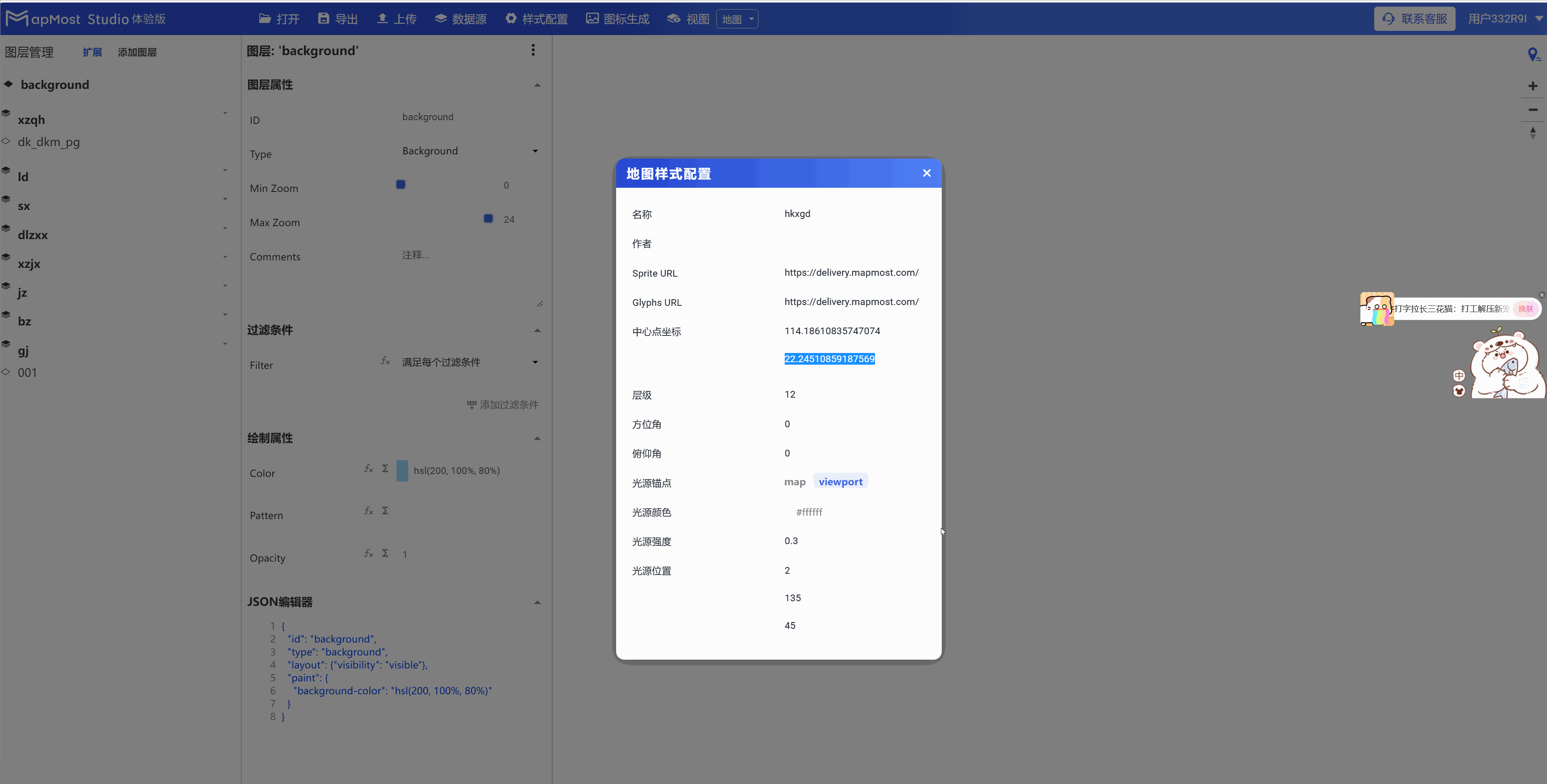The width and height of the screenshot is (1547, 784).
Task: Zoom in on the map with the plus icon
Action: click(1534, 86)
